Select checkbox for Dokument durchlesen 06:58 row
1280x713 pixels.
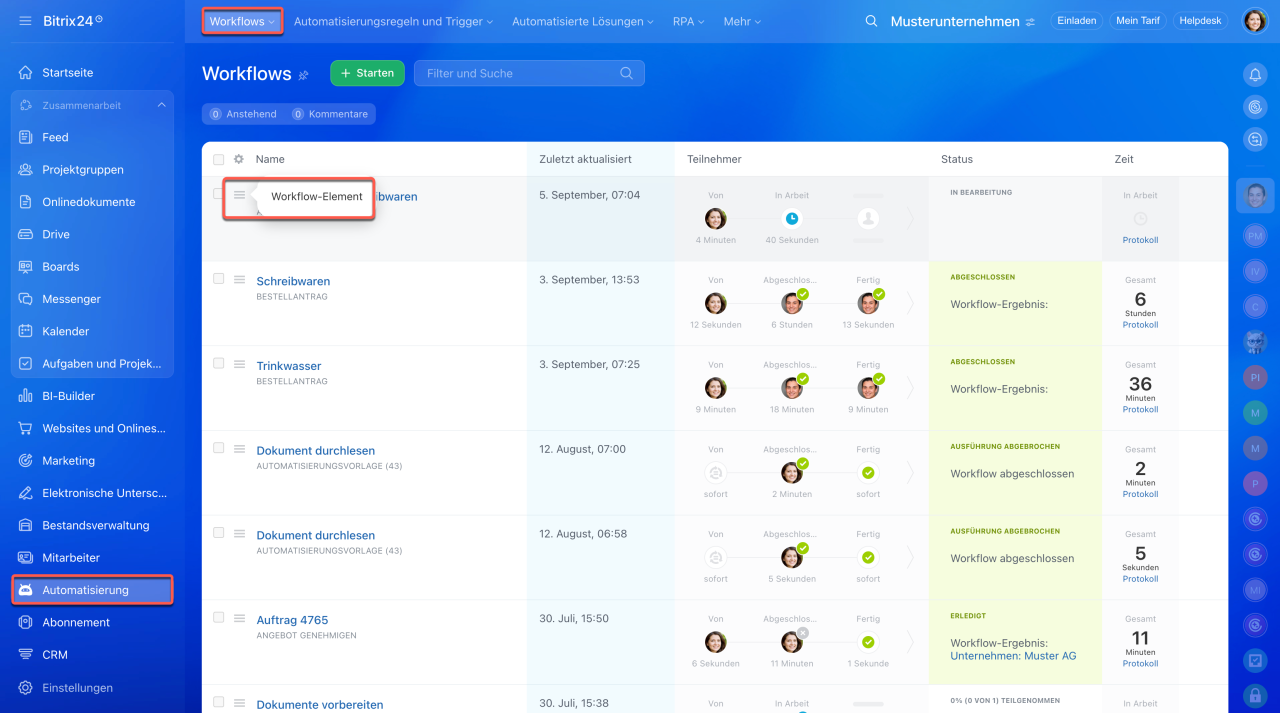[x=219, y=533]
